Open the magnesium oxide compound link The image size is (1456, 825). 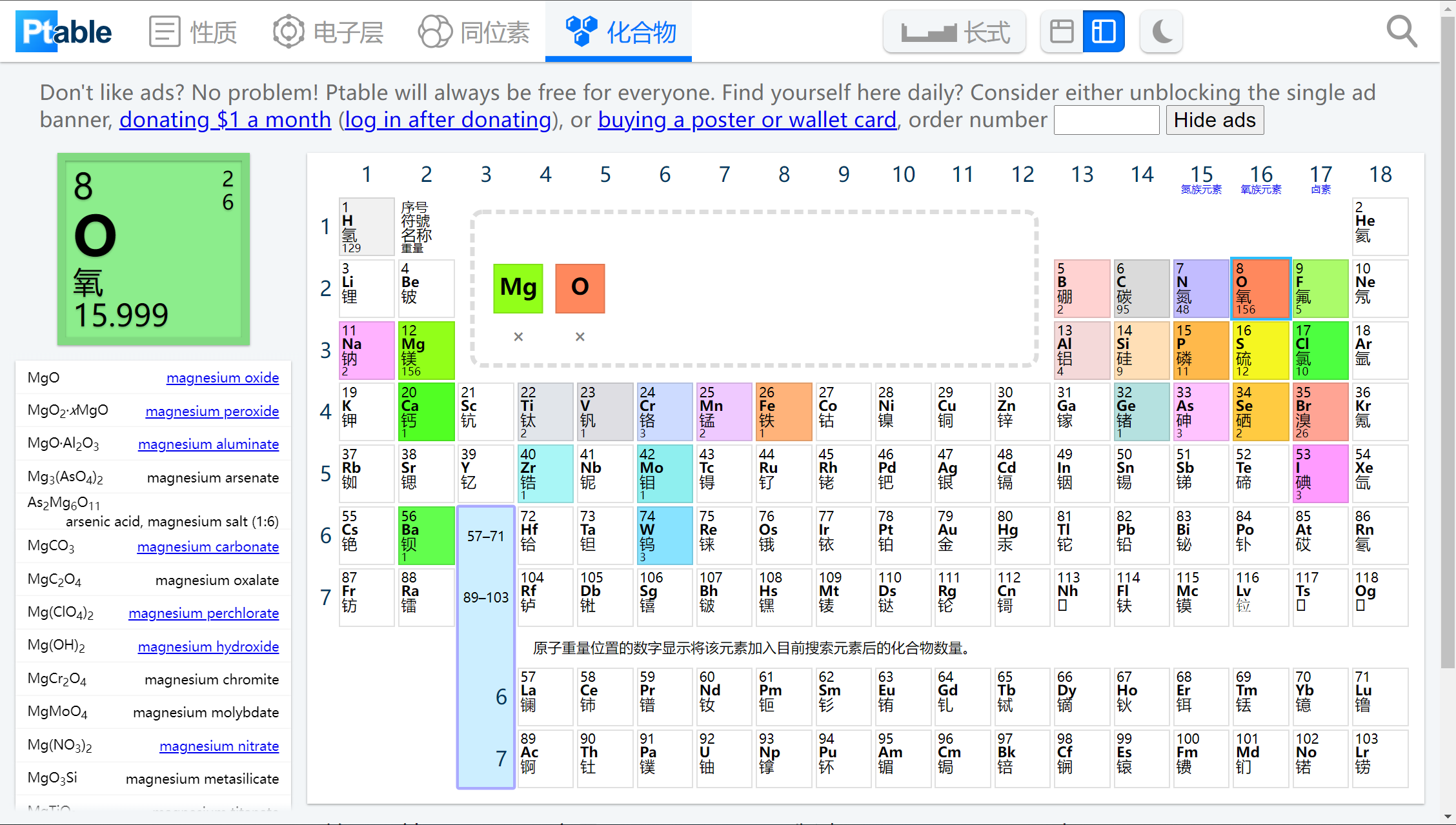coord(222,377)
